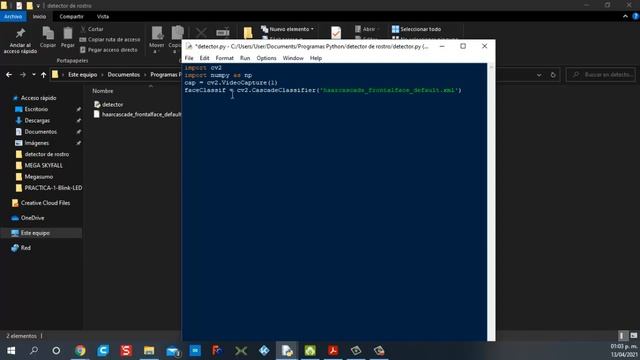Click the Mover a icon in the ribbon
The image size is (640, 360).
click(157, 33)
